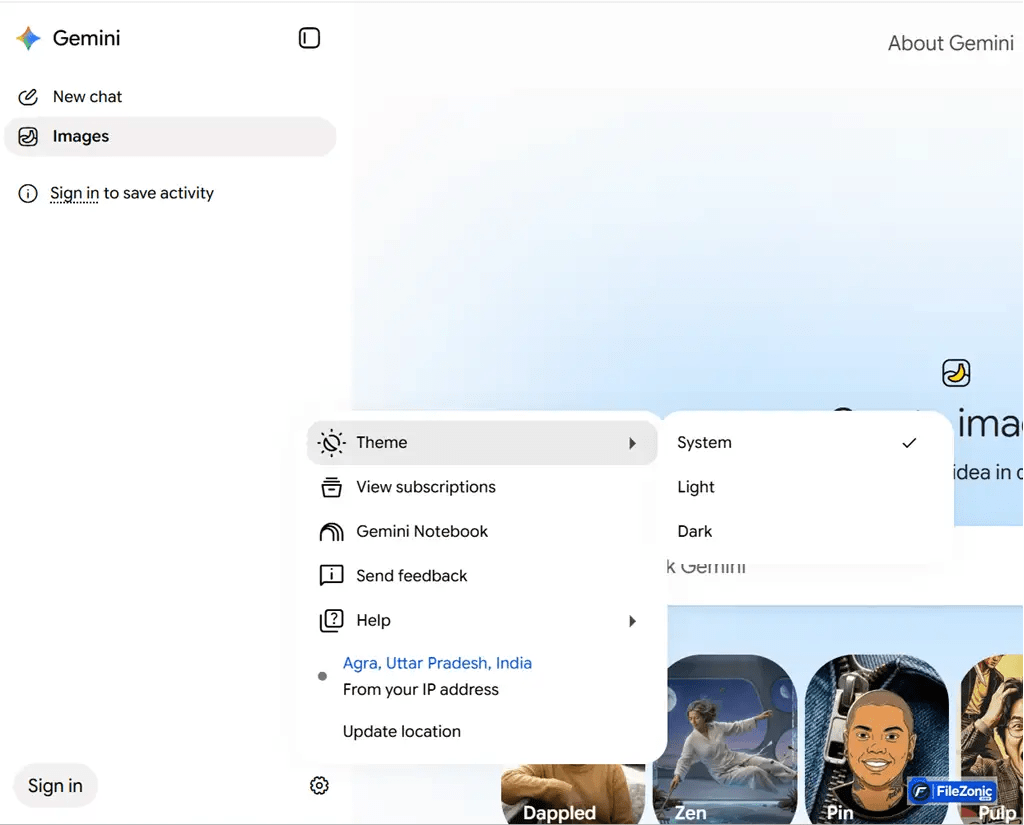Select the Dark theme option

[x=797, y=532]
